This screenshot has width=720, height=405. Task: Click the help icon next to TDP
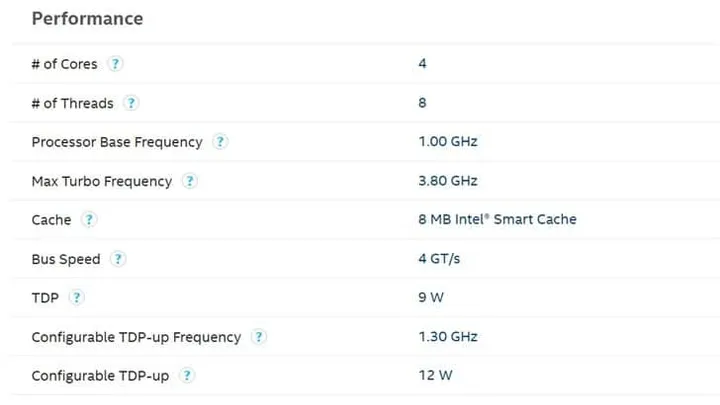(77, 298)
